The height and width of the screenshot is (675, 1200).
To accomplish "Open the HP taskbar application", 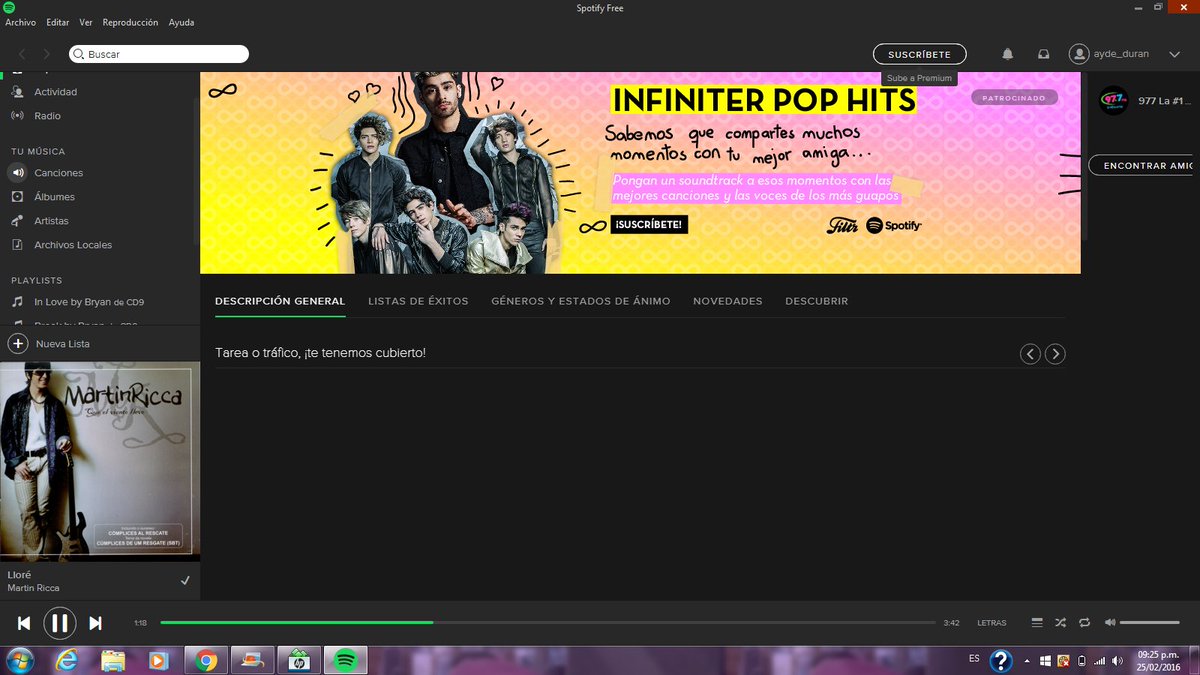I will tap(299, 660).
